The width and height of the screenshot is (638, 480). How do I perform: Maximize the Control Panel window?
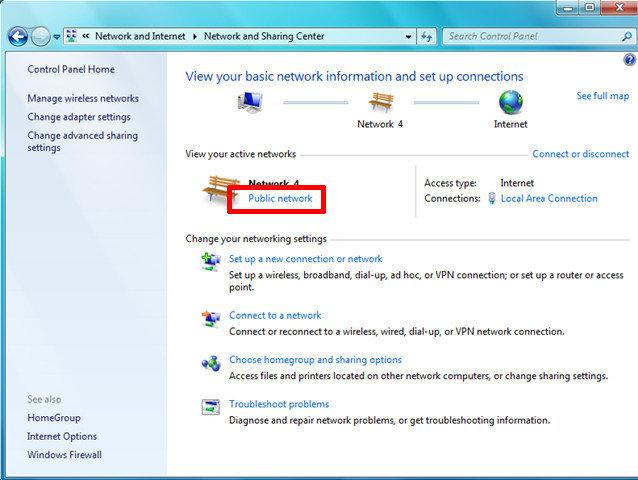(590, 7)
